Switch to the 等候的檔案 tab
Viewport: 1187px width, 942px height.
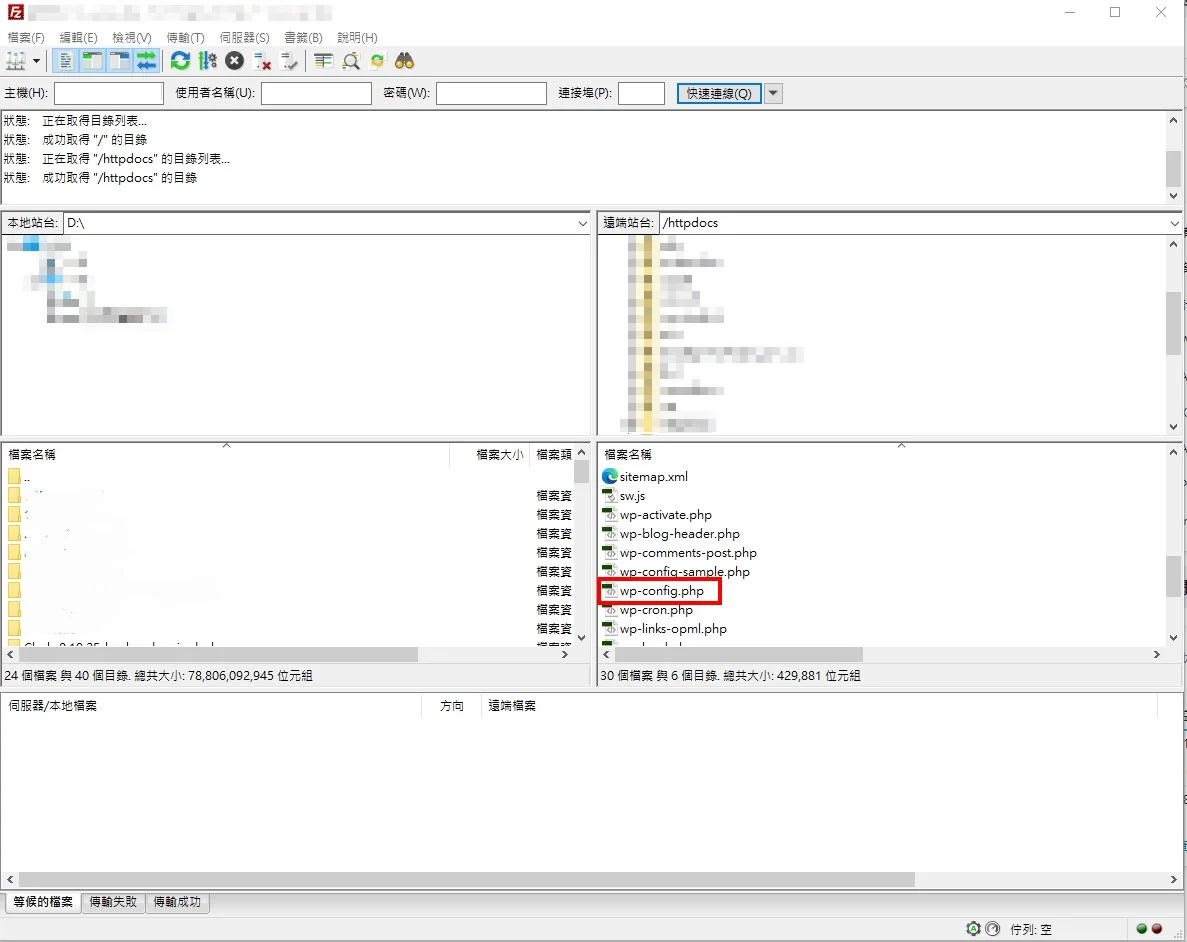(x=43, y=902)
